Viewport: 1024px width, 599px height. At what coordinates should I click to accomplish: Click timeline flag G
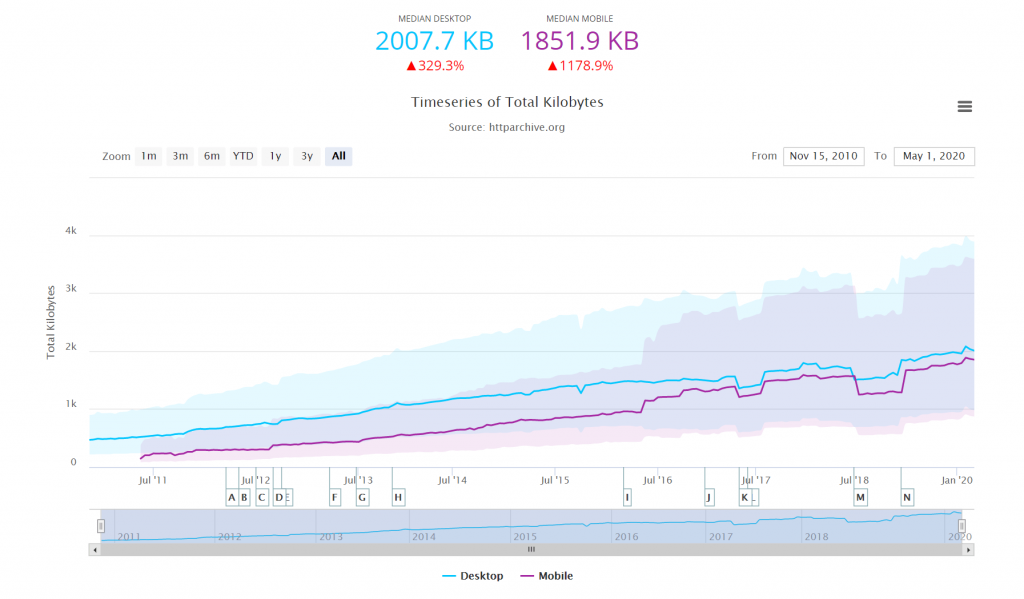click(x=362, y=498)
